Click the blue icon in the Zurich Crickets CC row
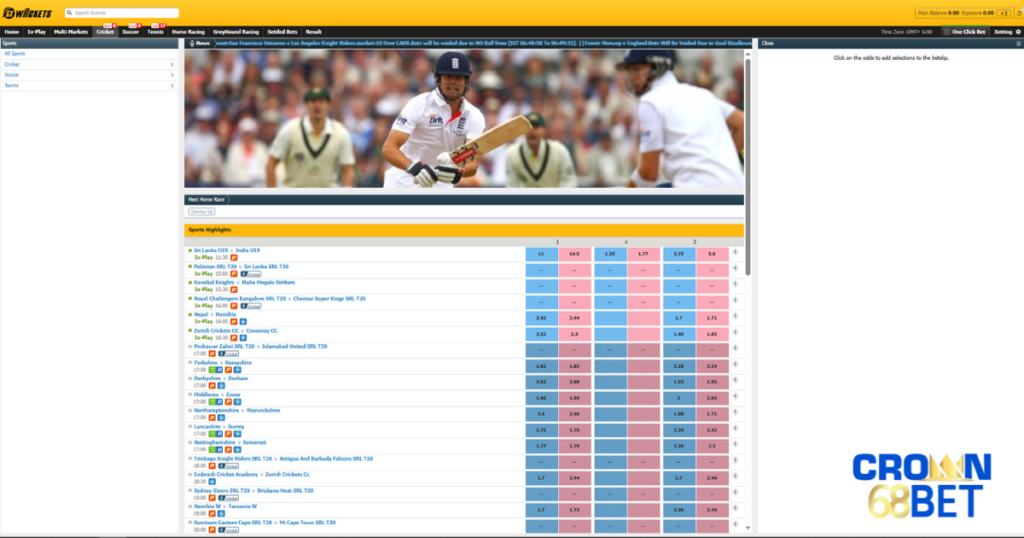 pyautogui.click(x=243, y=338)
